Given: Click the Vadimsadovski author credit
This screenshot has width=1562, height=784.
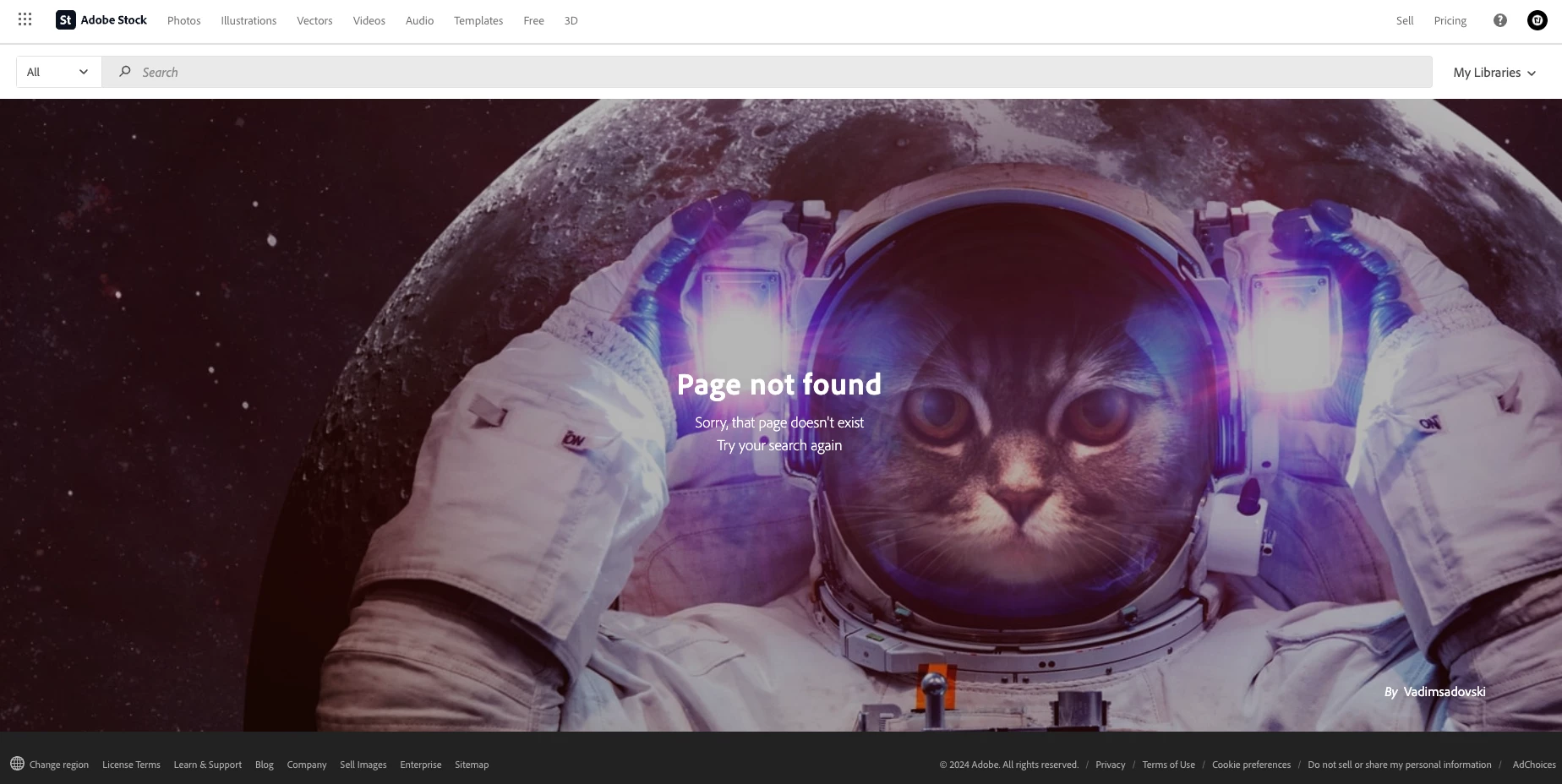Looking at the screenshot, I should [x=1444, y=691].
